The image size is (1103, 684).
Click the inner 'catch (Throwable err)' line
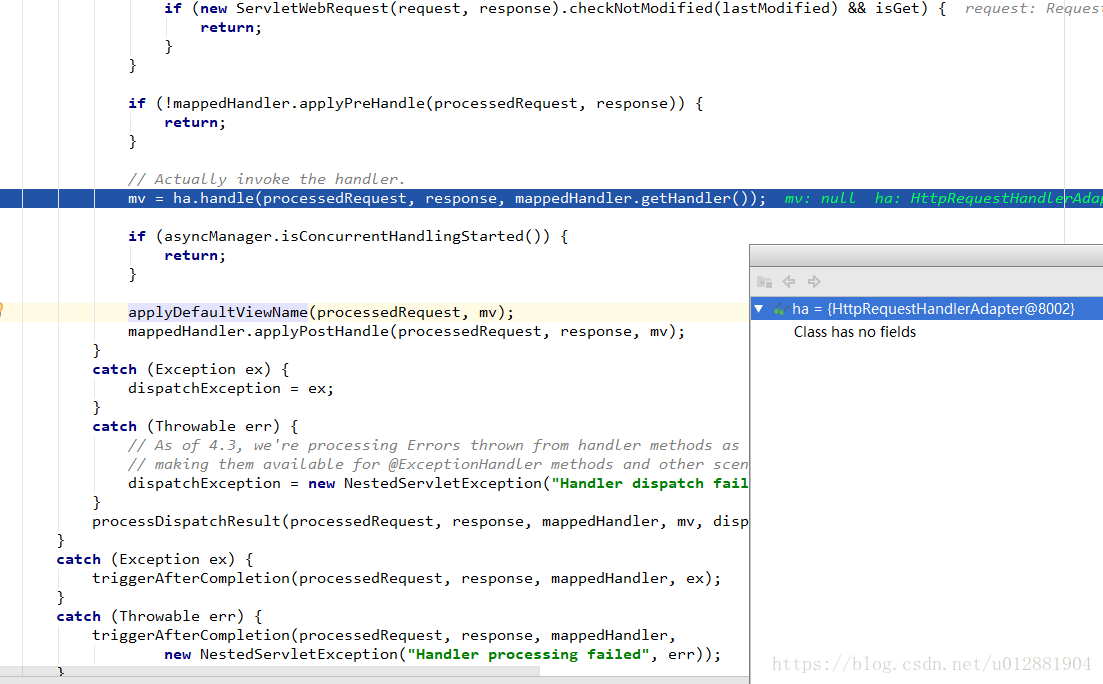[195, 426]
